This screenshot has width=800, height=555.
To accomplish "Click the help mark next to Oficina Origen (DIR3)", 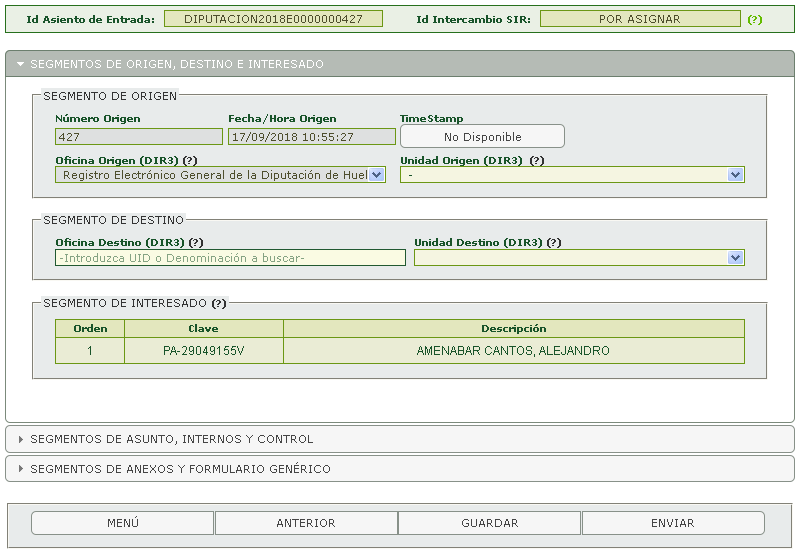I will [190, 161].
